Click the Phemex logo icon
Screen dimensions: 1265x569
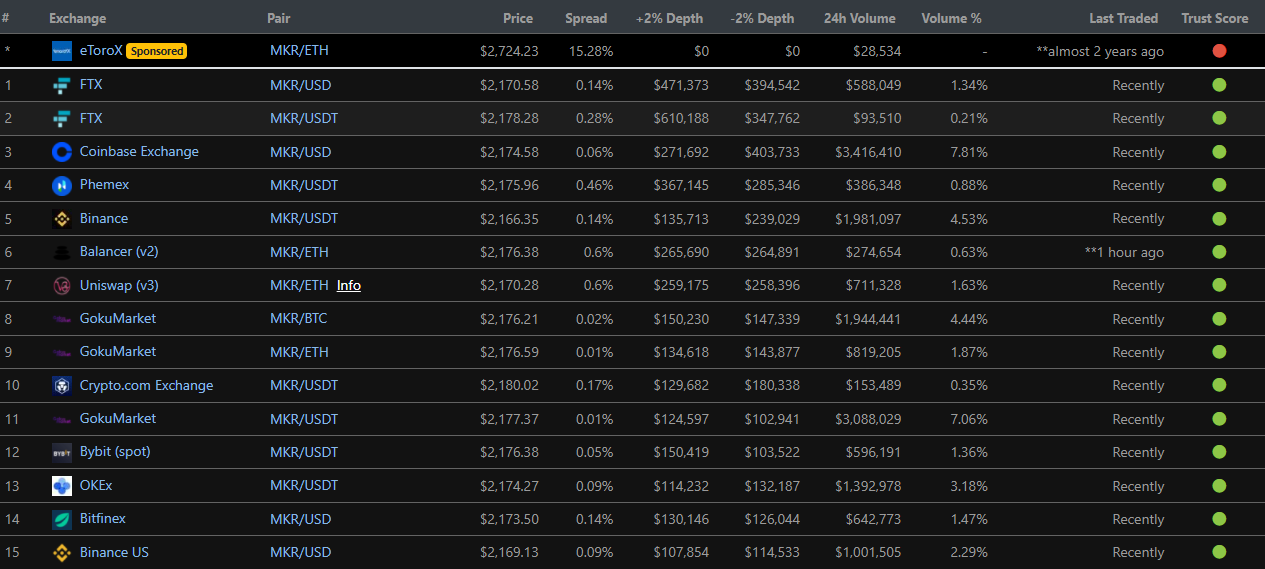62,185
